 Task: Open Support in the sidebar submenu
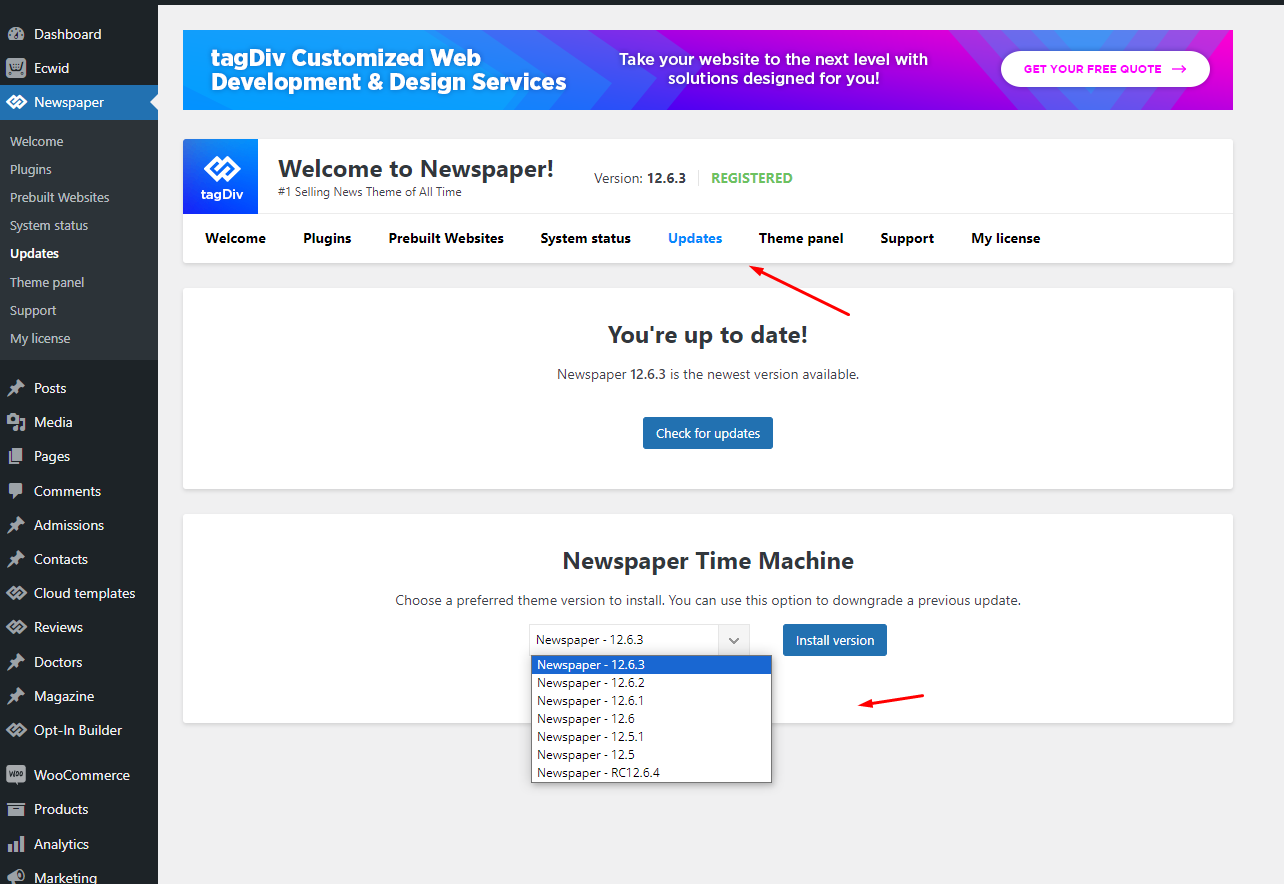(x=33, y=310)
